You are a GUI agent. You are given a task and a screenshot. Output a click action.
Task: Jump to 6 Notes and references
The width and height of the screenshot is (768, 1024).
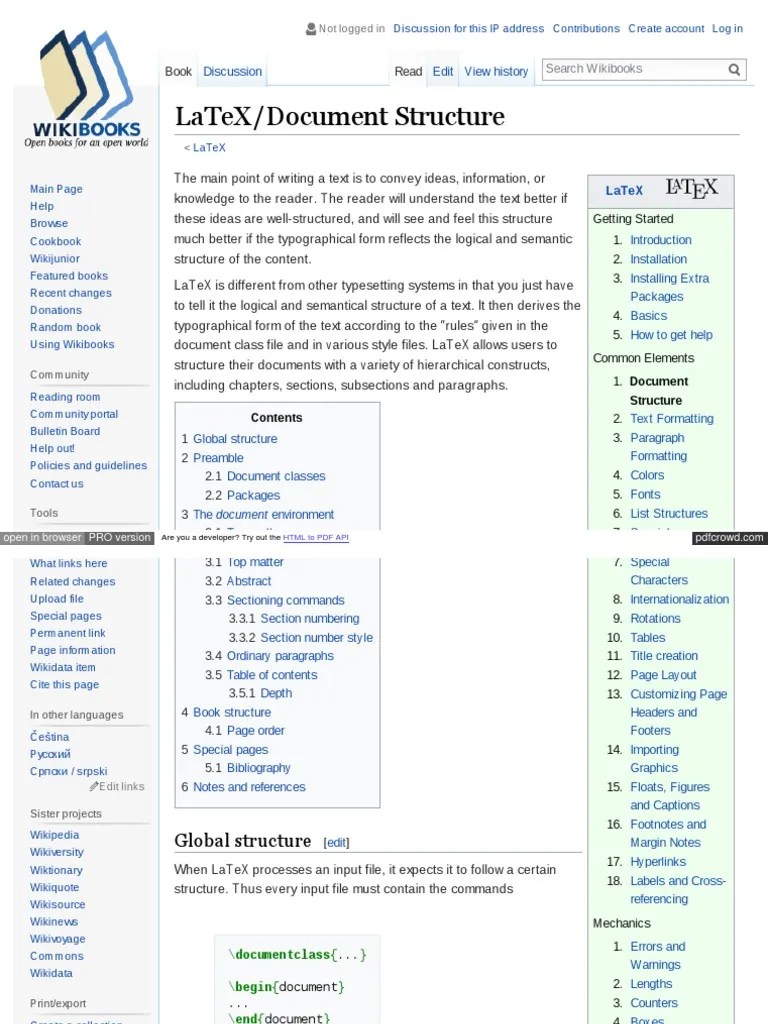[x=249, y=787]
